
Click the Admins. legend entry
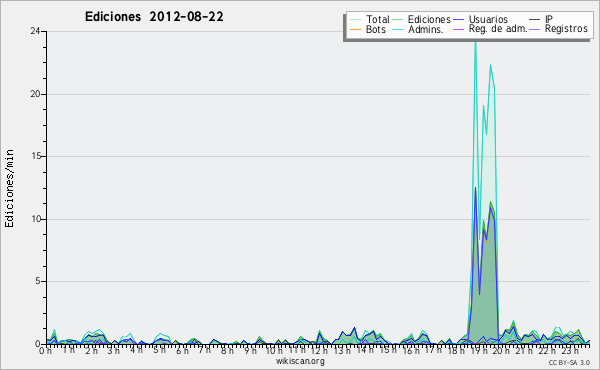tap(418, 29)
